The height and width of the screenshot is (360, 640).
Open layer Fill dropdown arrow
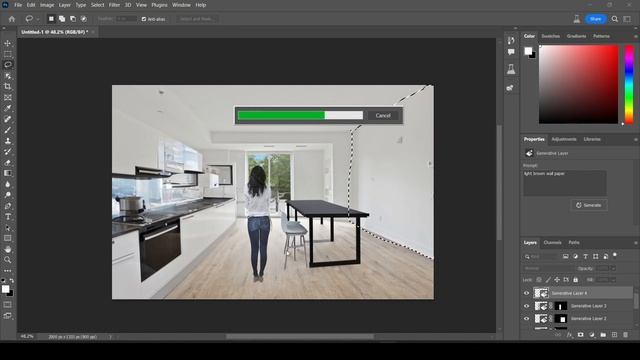point(613,280)
